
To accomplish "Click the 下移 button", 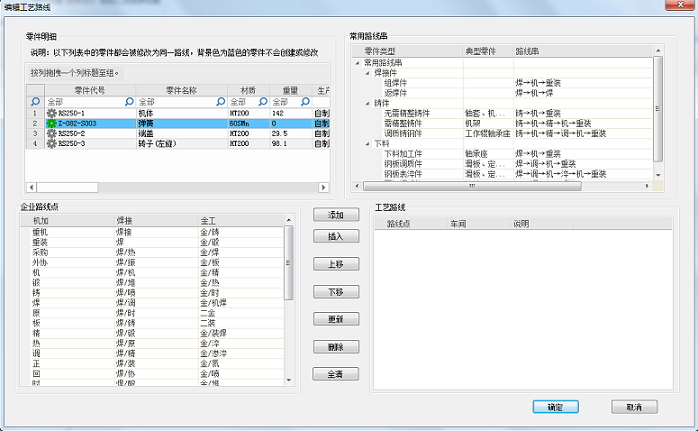I will (336, 292).
